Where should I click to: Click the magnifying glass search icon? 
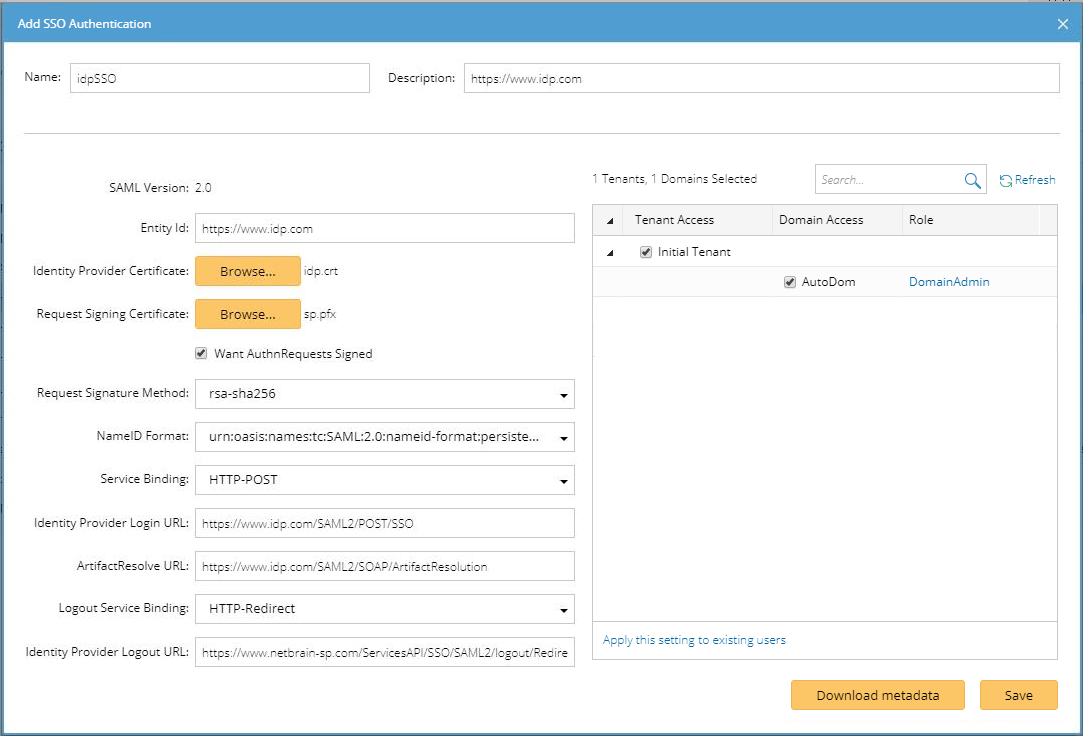click(971, 179)
